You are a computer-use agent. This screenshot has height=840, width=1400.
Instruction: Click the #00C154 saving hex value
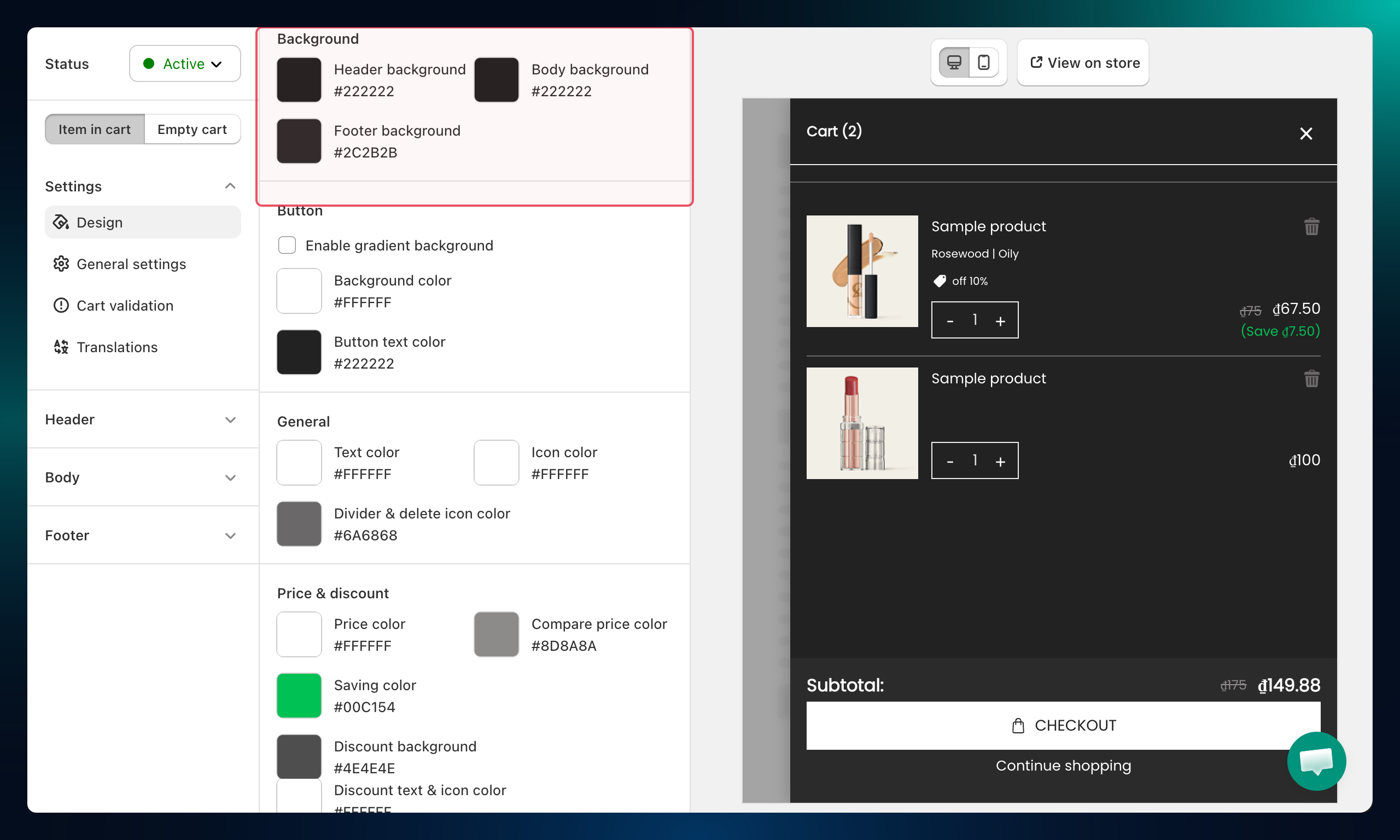pos(364,707)
